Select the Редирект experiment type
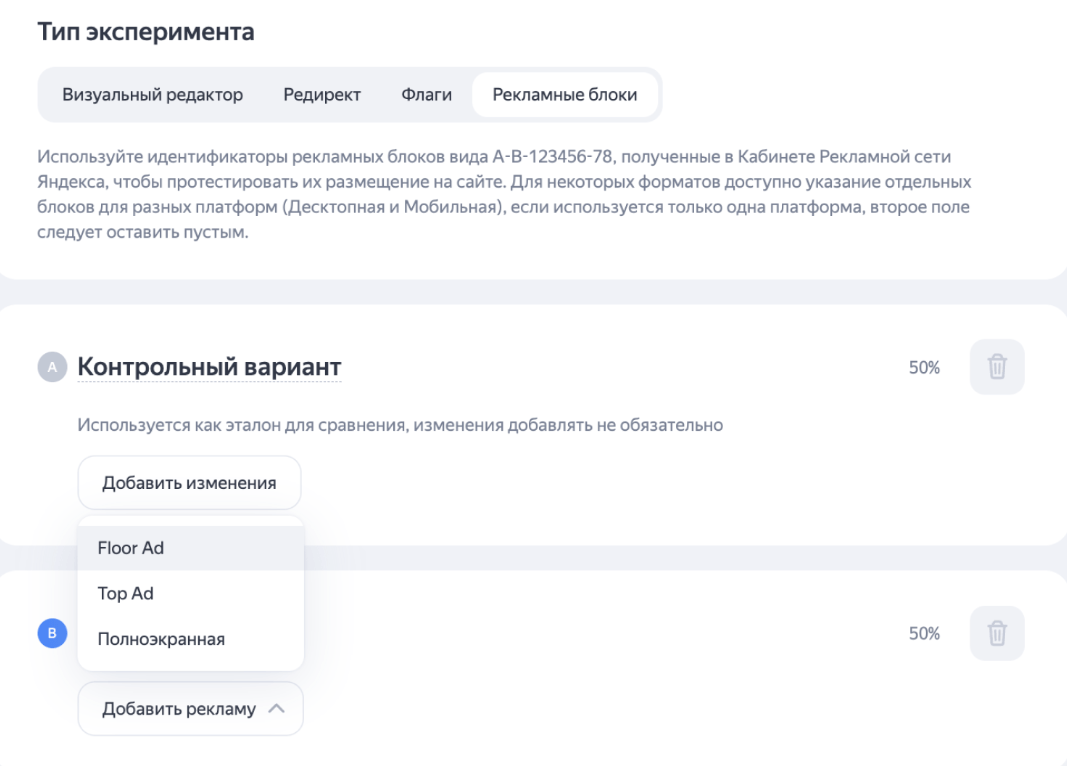This screenshot has height=766, width=1067. (322, 95)
